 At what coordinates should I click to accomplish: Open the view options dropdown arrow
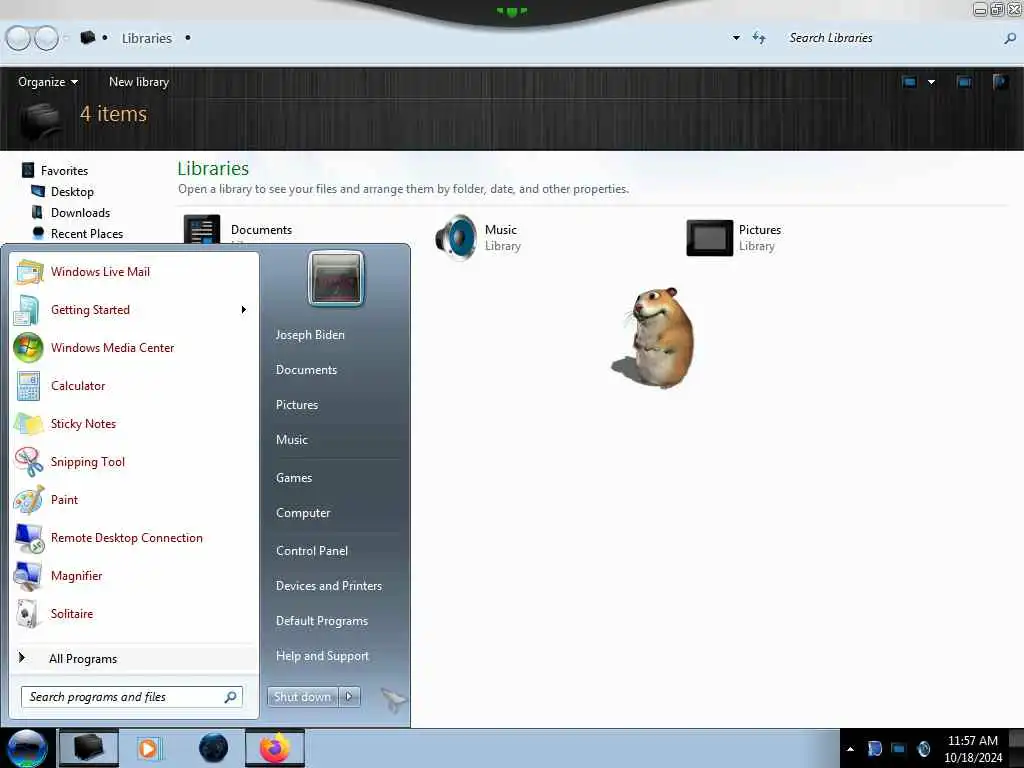tap(931, 82)
